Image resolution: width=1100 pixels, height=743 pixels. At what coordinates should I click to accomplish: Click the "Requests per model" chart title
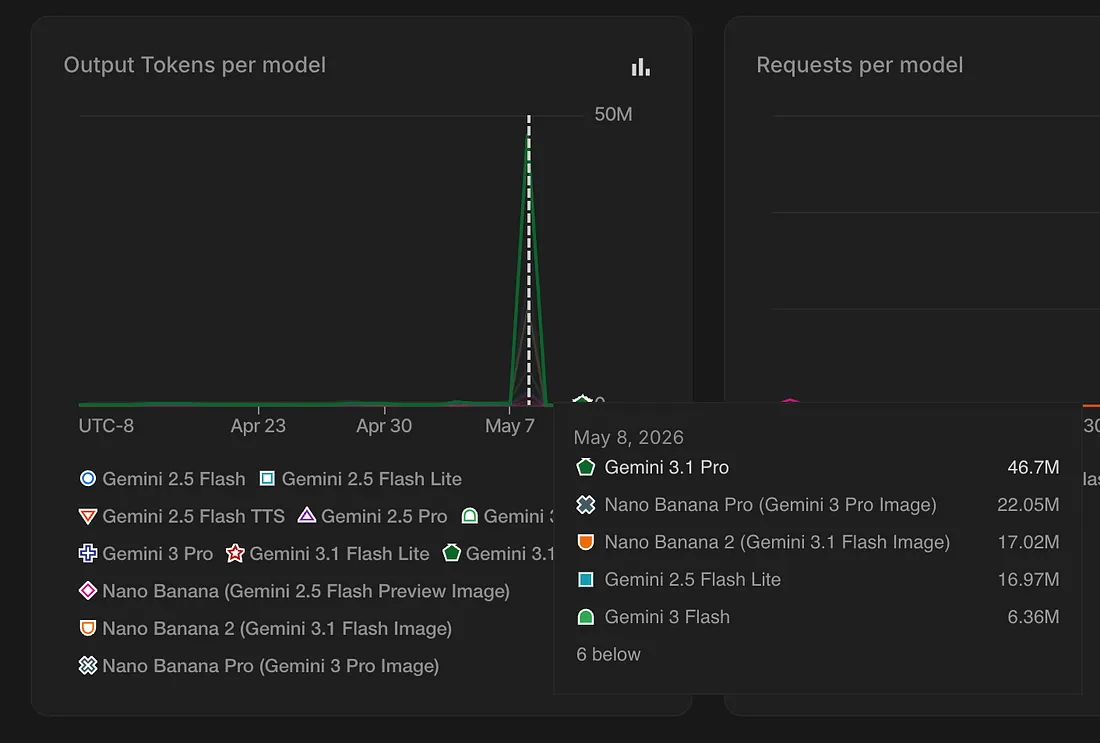pos(859,65)
